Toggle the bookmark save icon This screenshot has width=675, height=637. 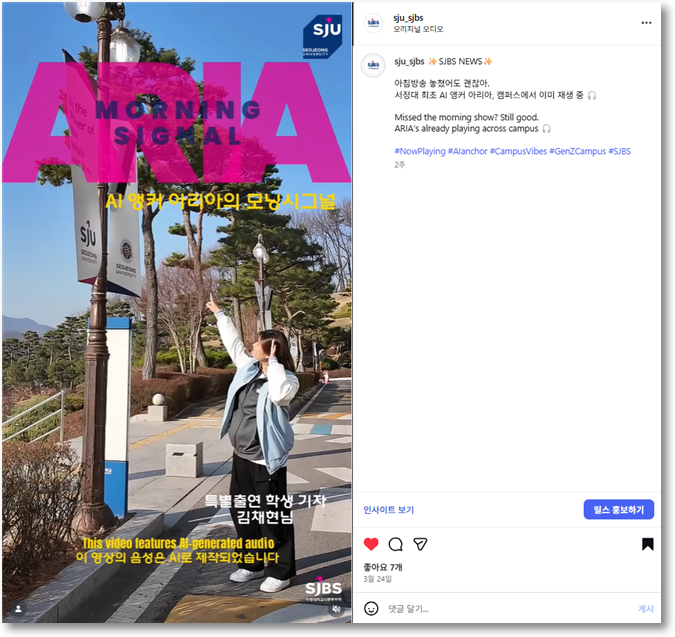647,544
